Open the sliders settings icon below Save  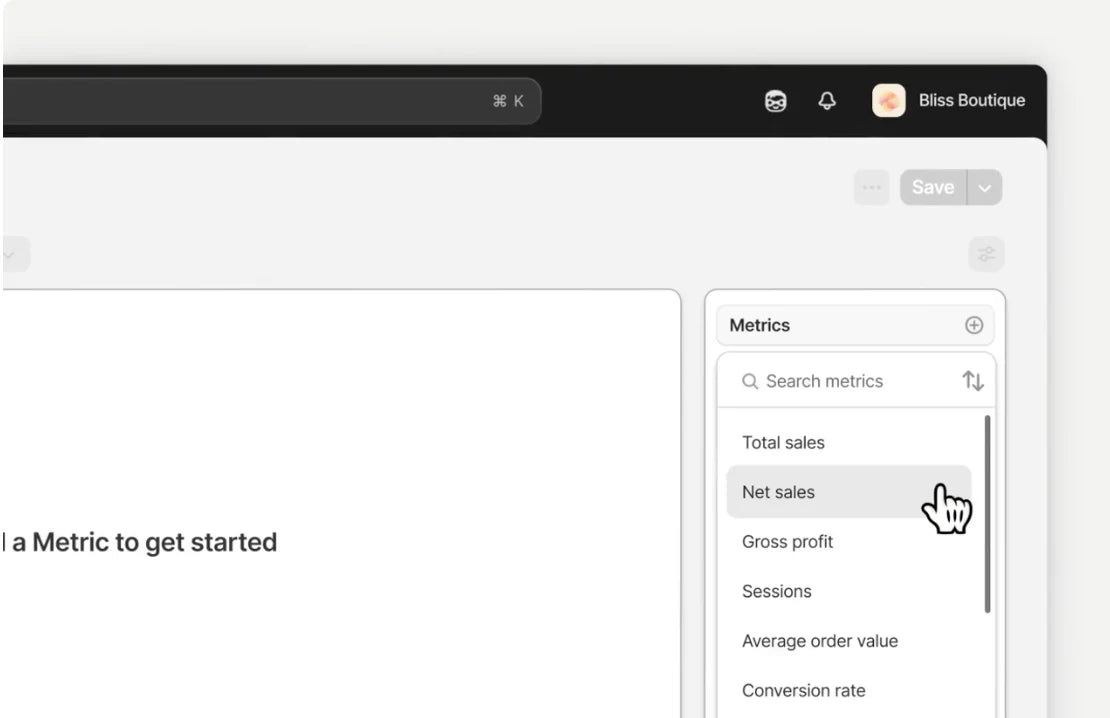tap(987, 254)
